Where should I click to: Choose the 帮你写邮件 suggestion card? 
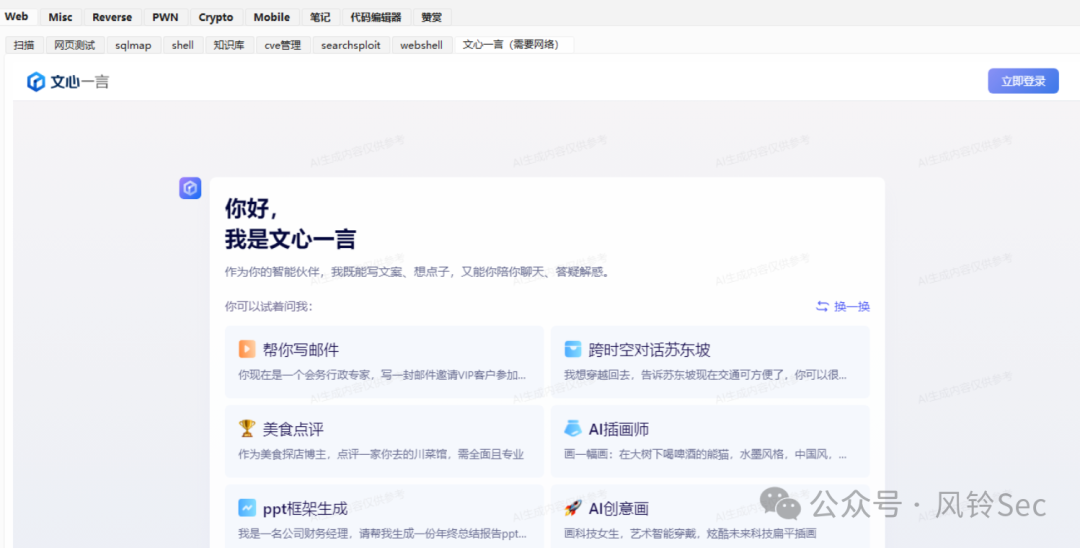[x=384, y=362]
